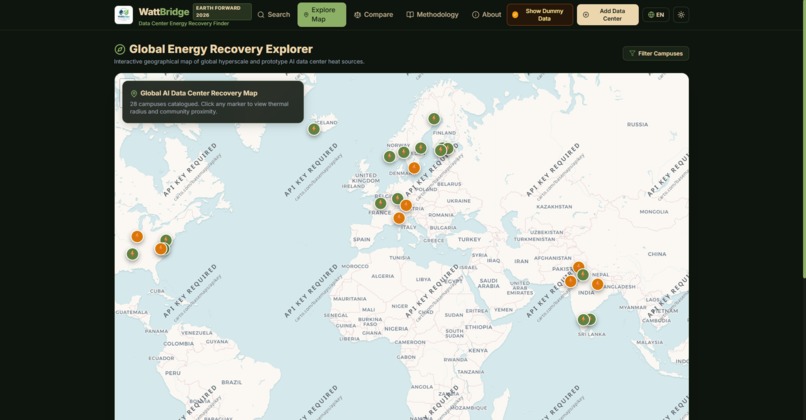
Task: Click the Global AI Data Center Recovery Map heading
Action: [x=199, y=94]
